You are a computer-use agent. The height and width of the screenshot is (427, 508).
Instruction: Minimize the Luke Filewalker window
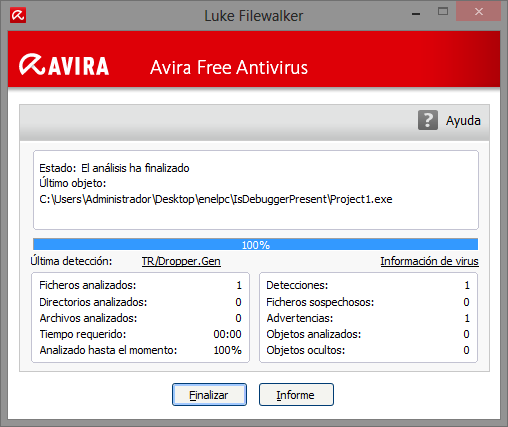(x=416, y=14)
